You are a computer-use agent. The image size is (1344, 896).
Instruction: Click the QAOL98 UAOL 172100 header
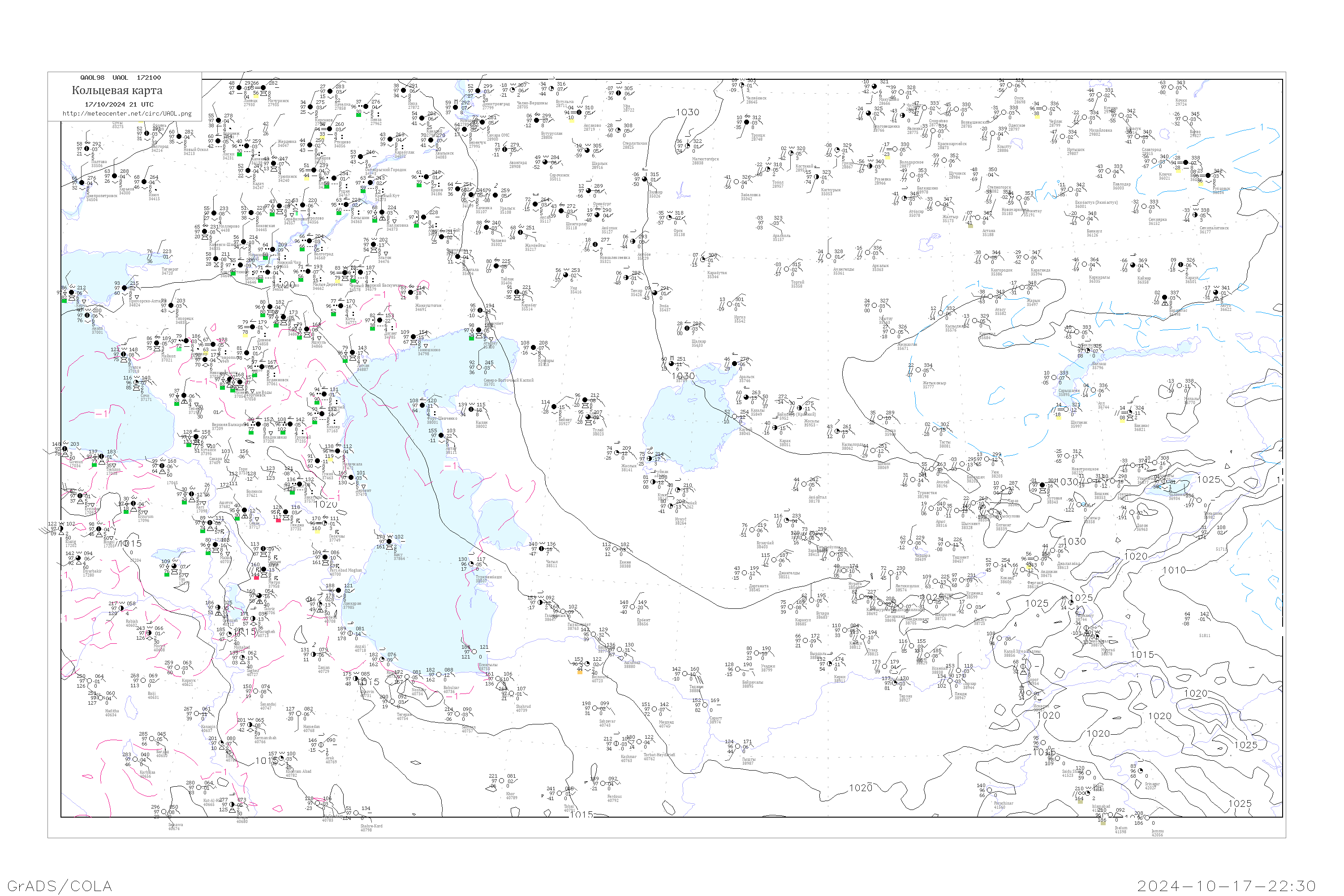pos(121,78)
